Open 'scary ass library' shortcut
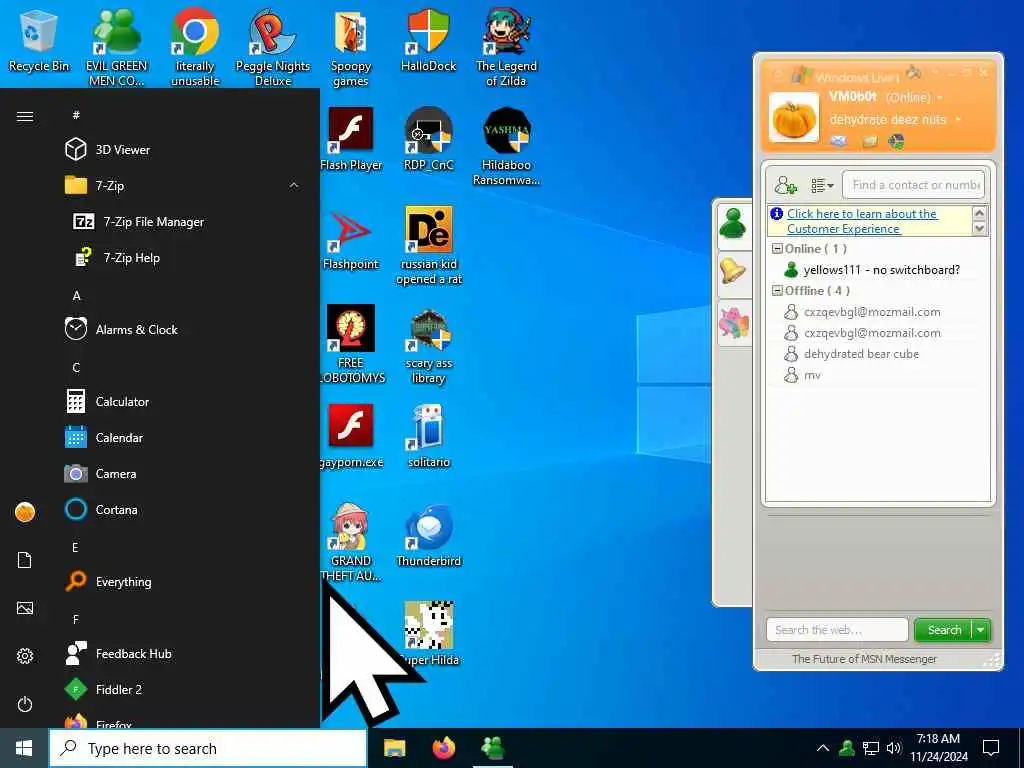Image resolution: width=1024 pixels, height=768 pixels. (x=428, y=345)
